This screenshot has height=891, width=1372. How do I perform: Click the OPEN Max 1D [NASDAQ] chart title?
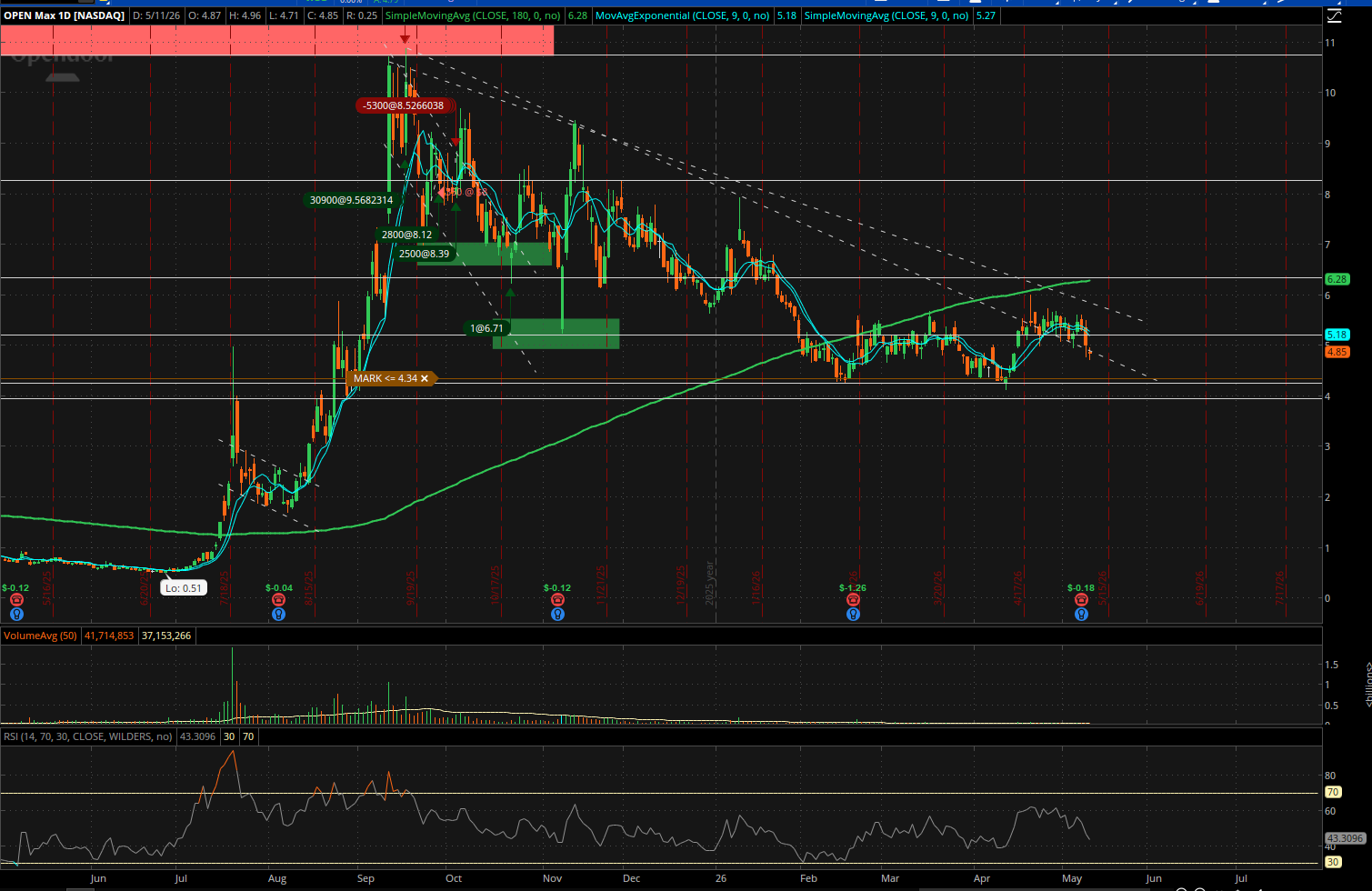coord(64,15)
